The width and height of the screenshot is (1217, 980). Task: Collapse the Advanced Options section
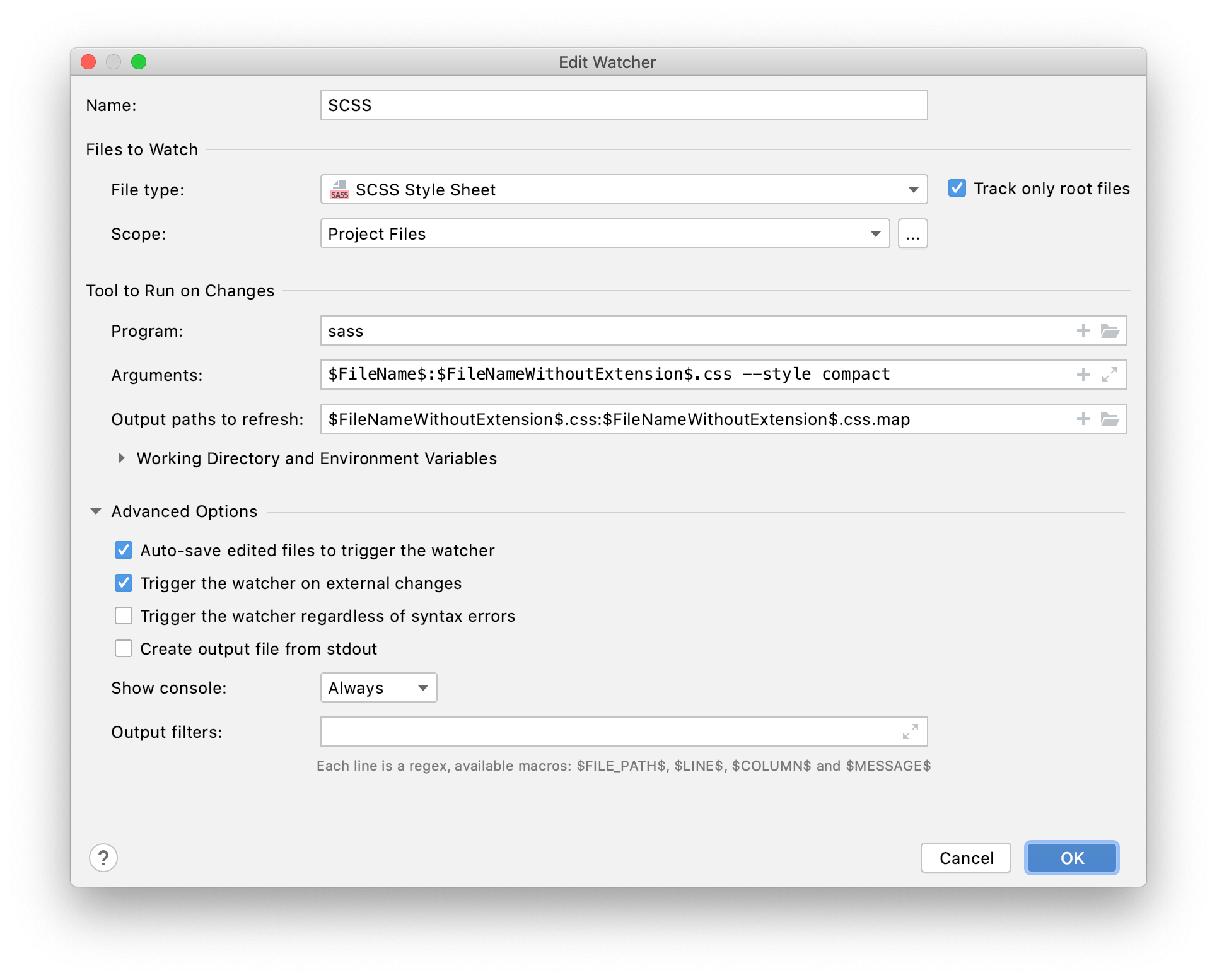tap(96, 511)
